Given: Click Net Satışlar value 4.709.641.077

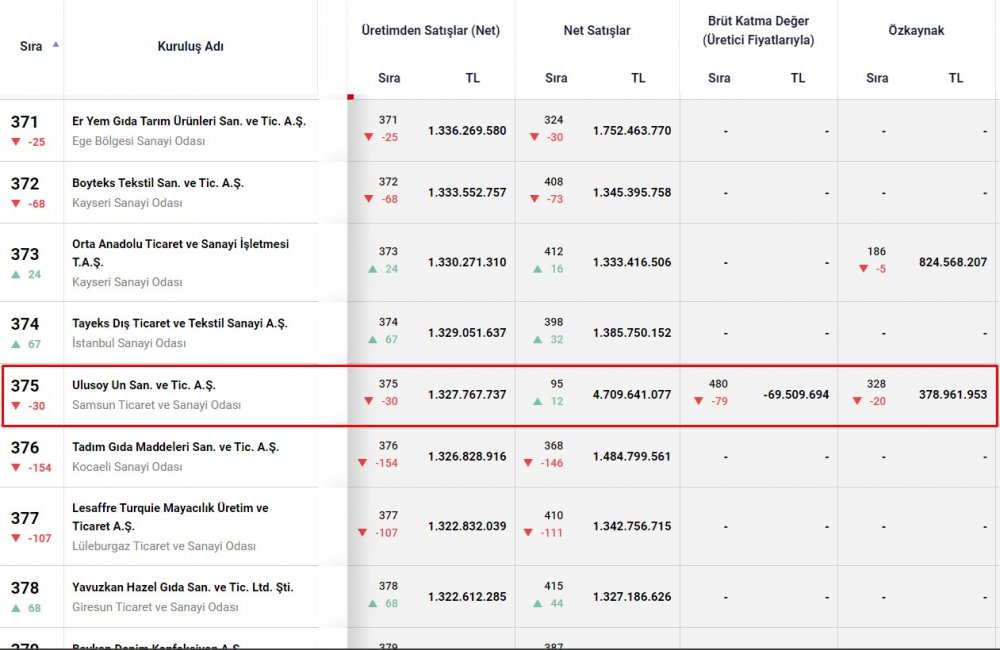Looking at the screenshot, I should pos(632,394).
